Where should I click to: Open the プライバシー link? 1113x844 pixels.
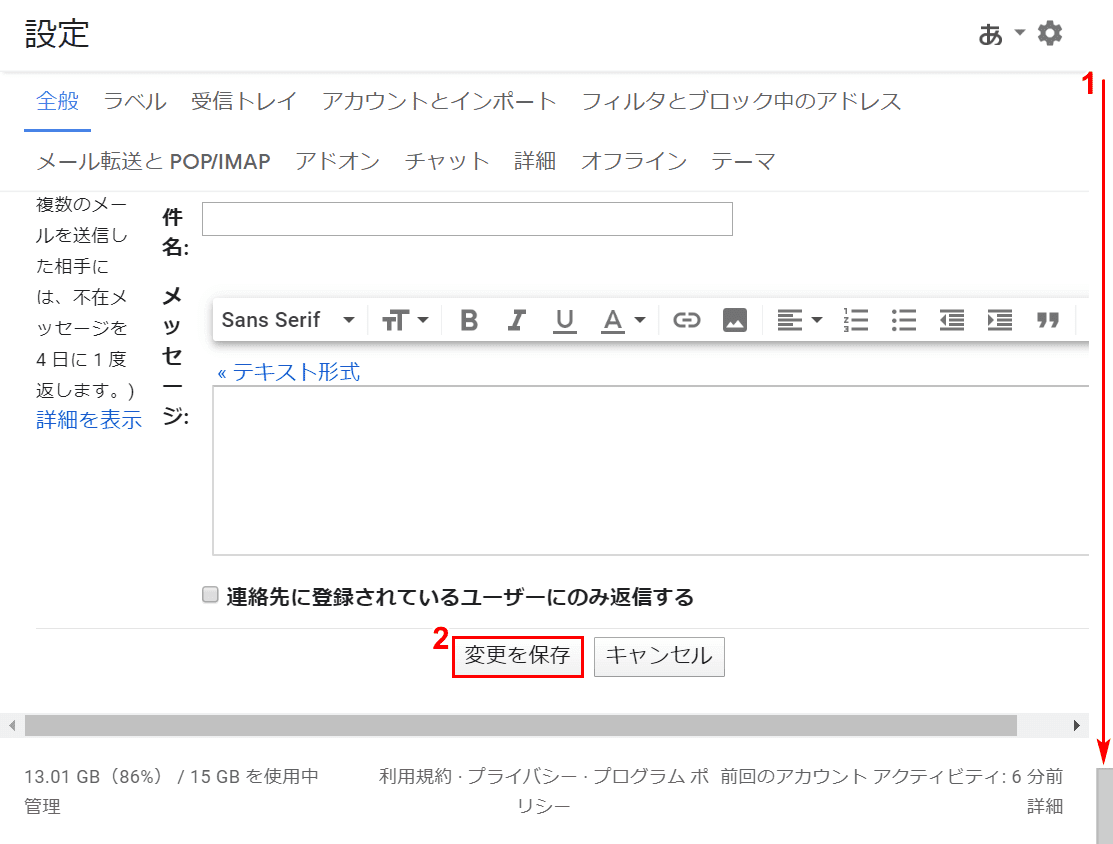pyautogui.click(x=522, y=776)
